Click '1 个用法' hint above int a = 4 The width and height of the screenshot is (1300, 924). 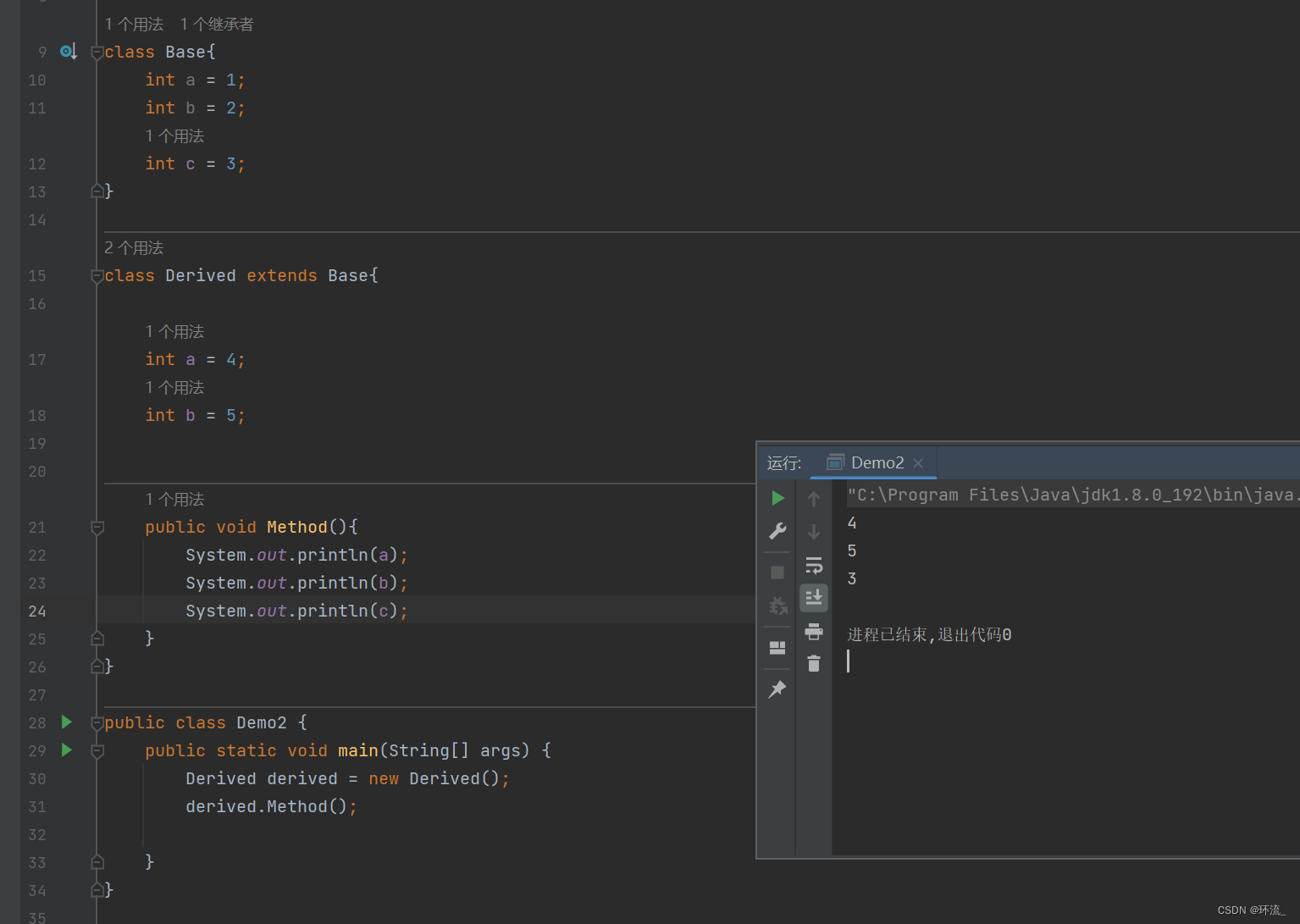click(x=174, y=332)
